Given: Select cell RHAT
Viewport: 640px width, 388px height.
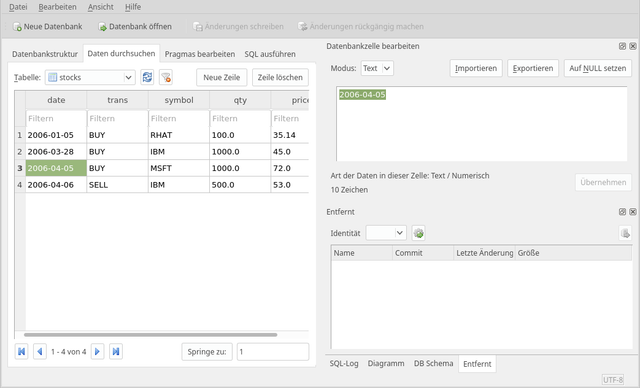Looking at the screenshot, I should point(179,135).
